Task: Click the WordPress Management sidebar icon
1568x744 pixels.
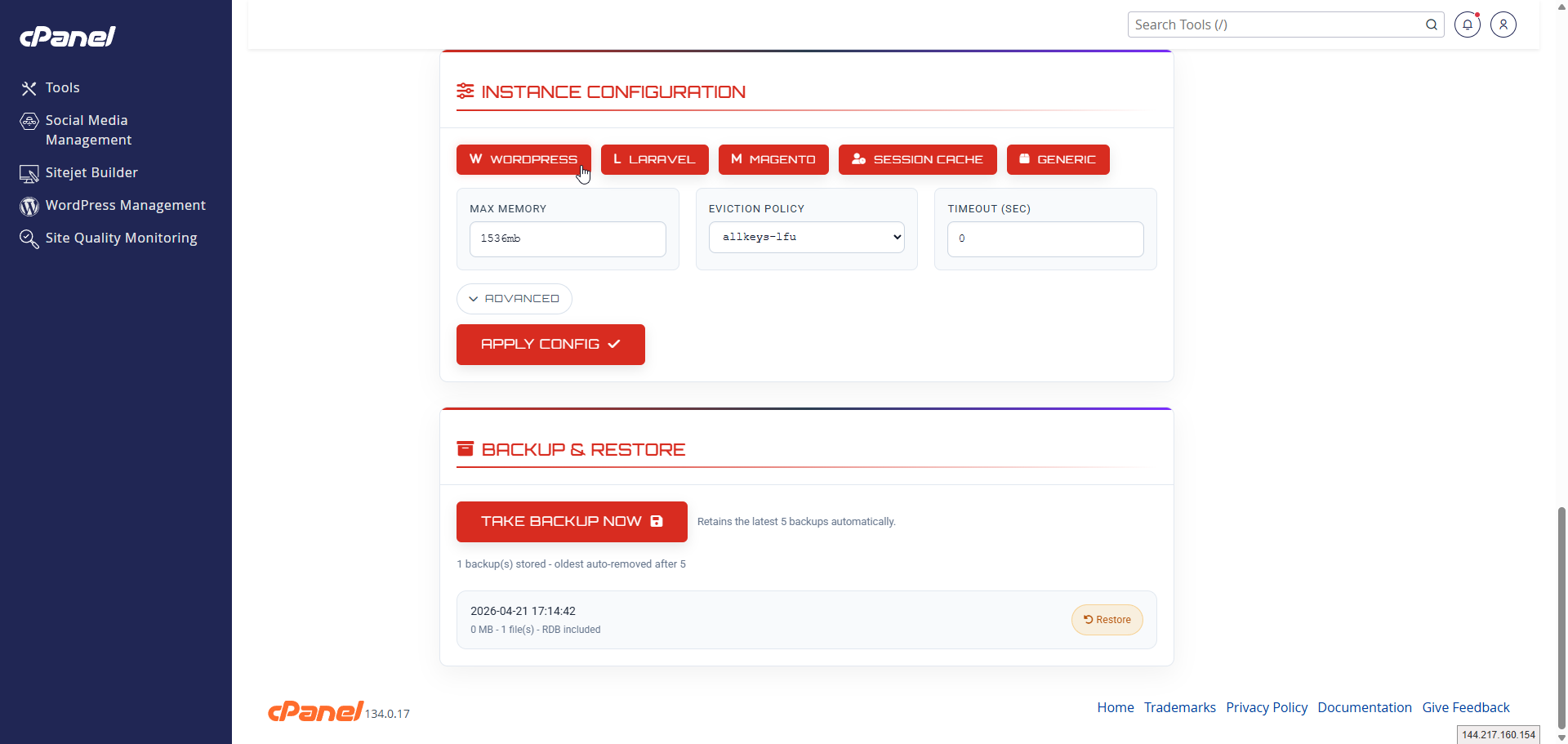Action: [29, 206]
